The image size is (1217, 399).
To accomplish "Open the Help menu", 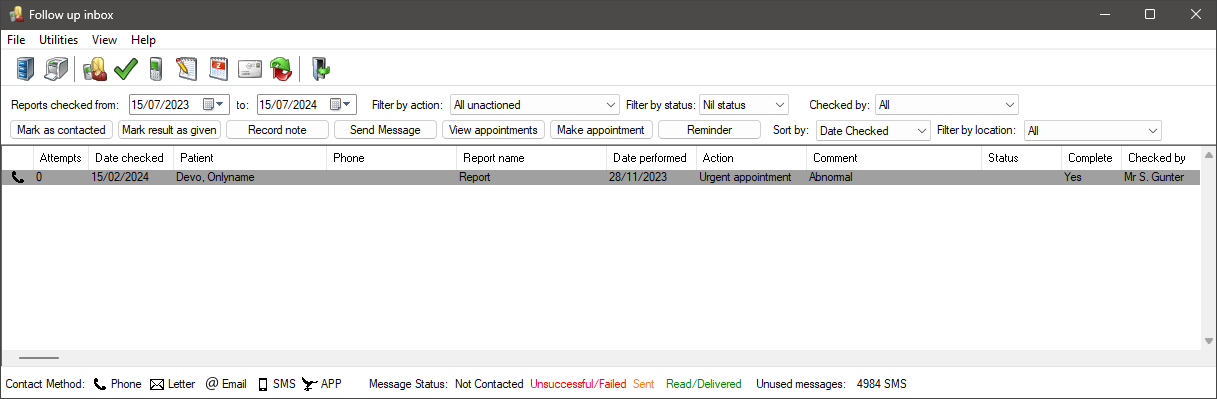I will coord(143,40).
